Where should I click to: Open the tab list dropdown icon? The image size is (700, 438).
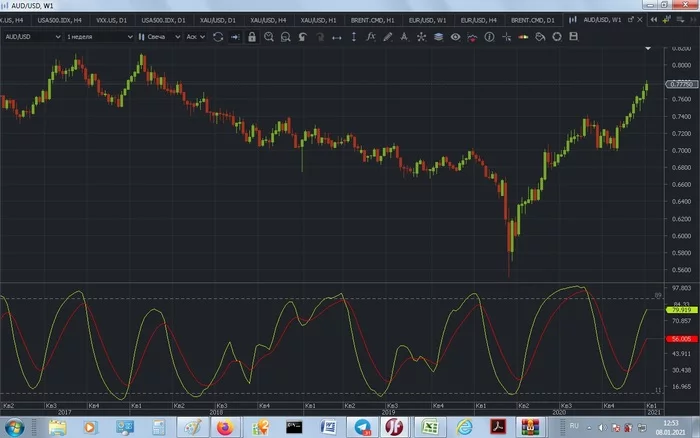[x=680, y=20]
